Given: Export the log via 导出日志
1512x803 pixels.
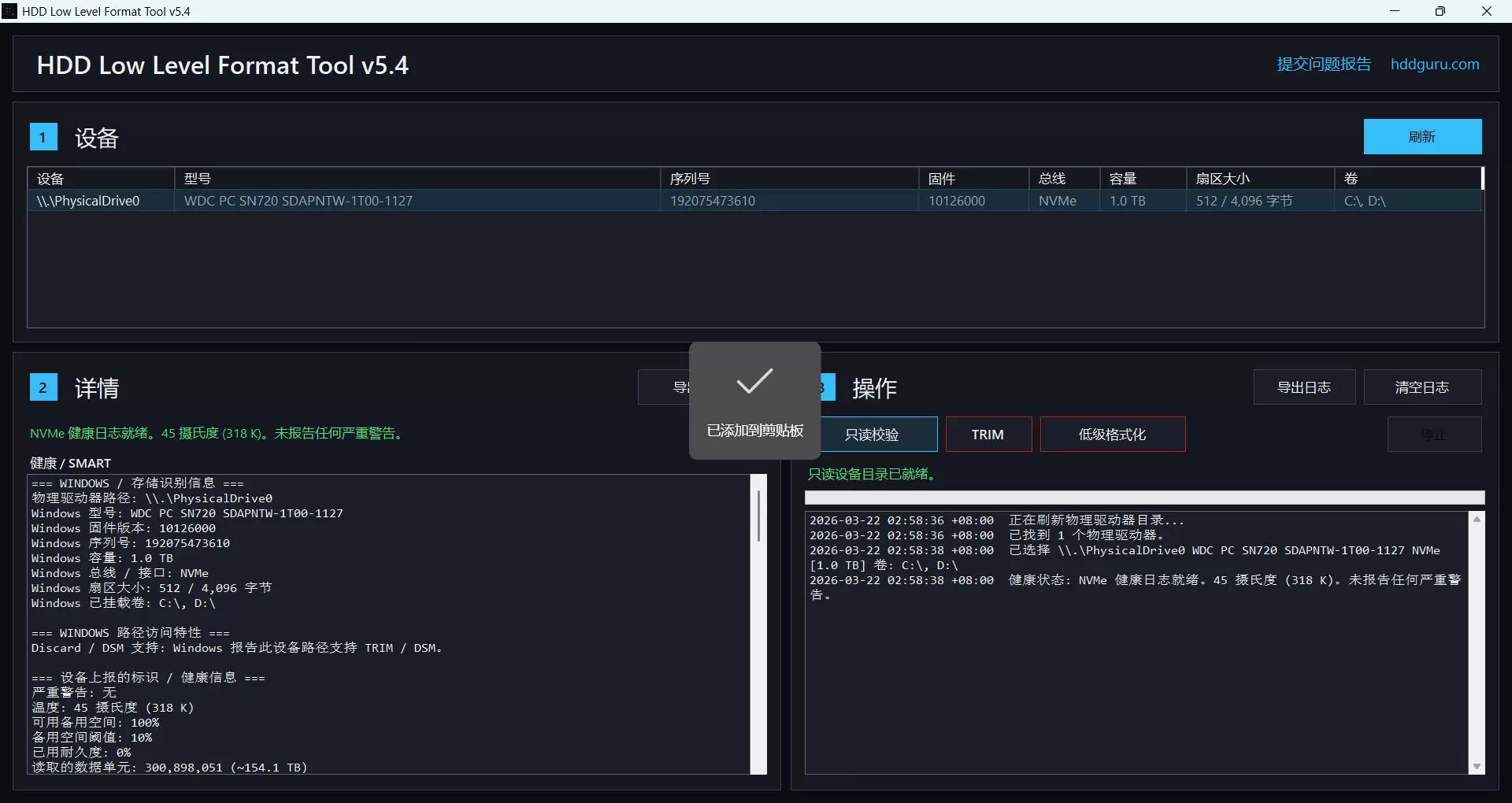Looking at the screenshot, I should point(1304,387).
